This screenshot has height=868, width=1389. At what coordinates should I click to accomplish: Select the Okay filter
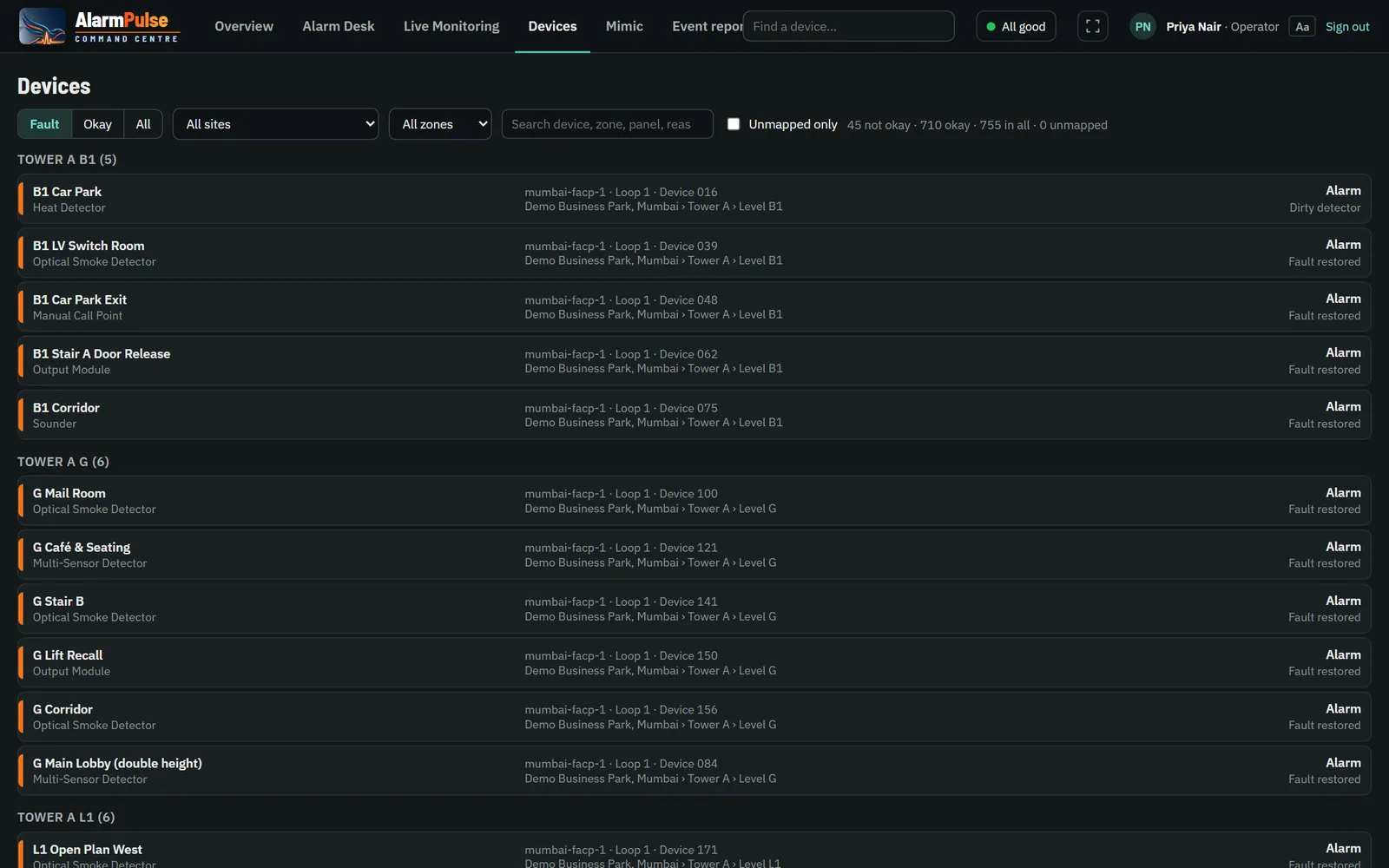97,124
